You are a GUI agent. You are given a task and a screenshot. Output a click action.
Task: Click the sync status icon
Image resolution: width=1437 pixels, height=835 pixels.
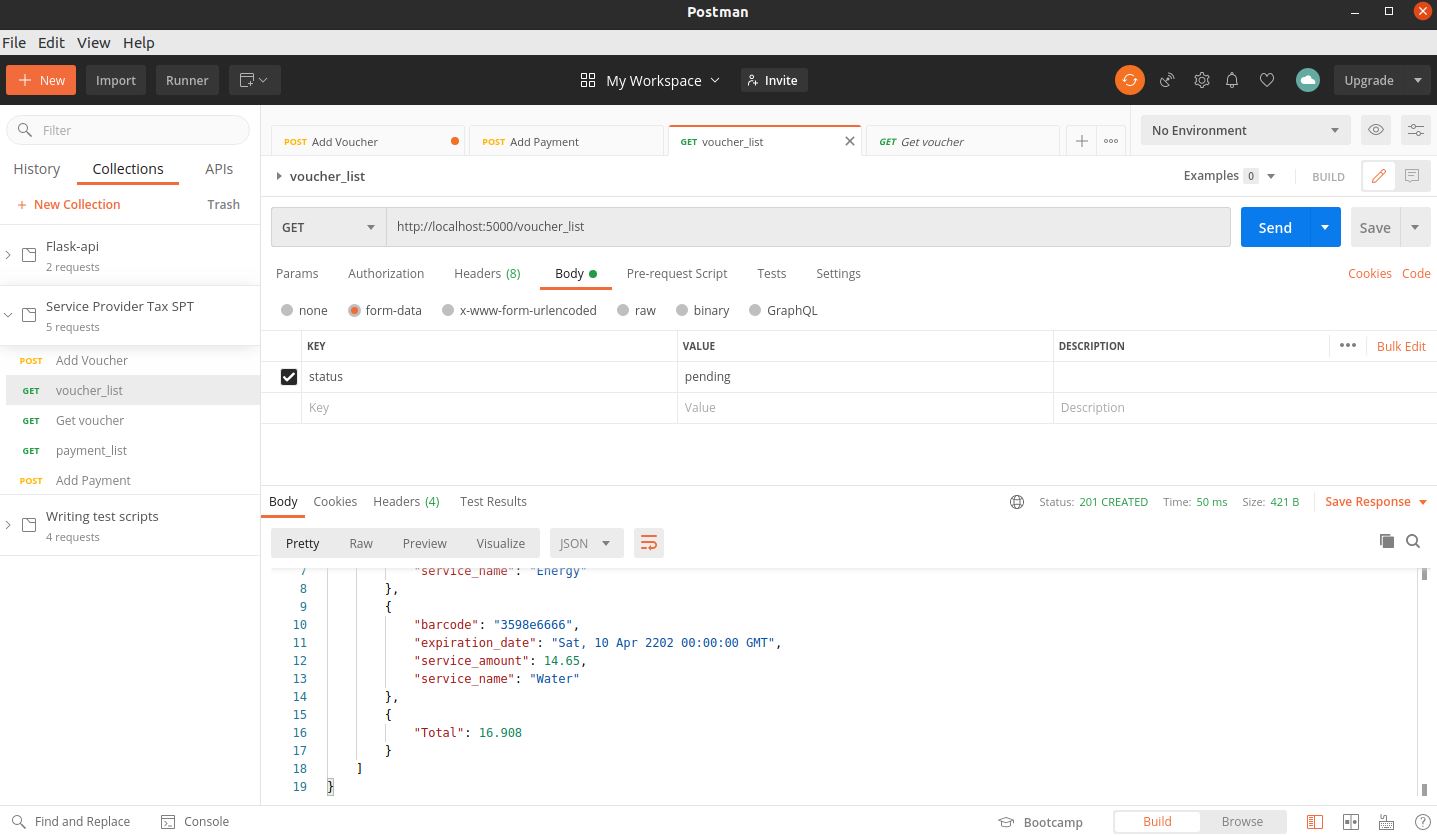pos(1129,80)
